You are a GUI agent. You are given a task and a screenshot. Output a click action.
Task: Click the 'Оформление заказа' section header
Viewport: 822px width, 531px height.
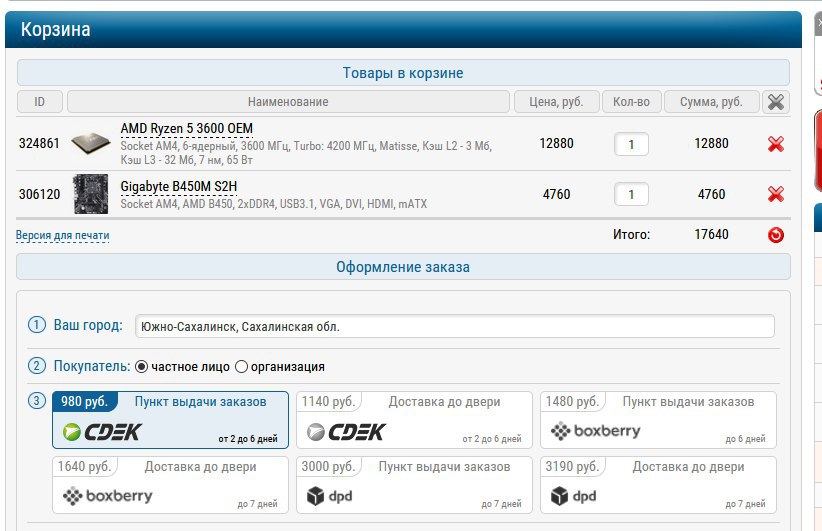(x=403, y=267)
